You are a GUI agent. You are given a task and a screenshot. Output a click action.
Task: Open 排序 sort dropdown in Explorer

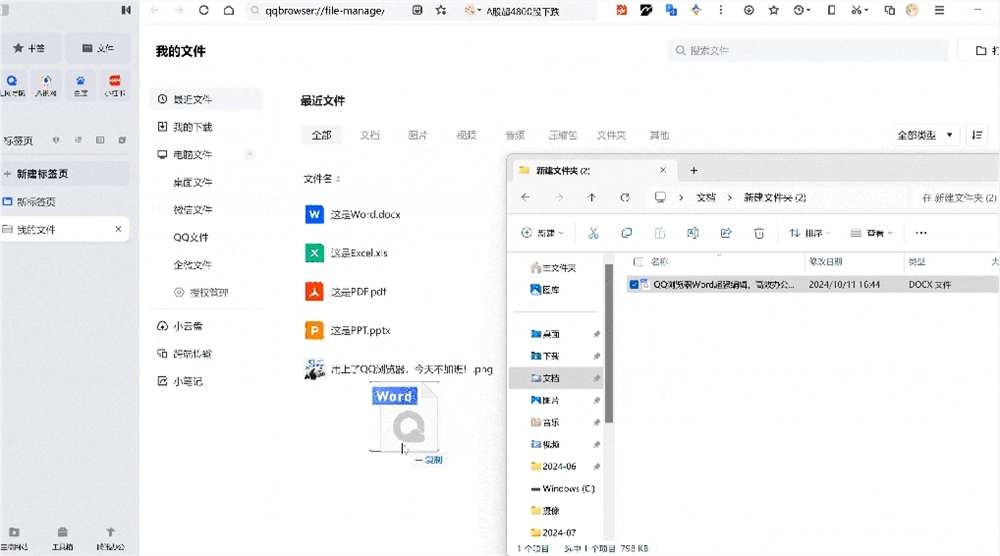pos(809,233)
